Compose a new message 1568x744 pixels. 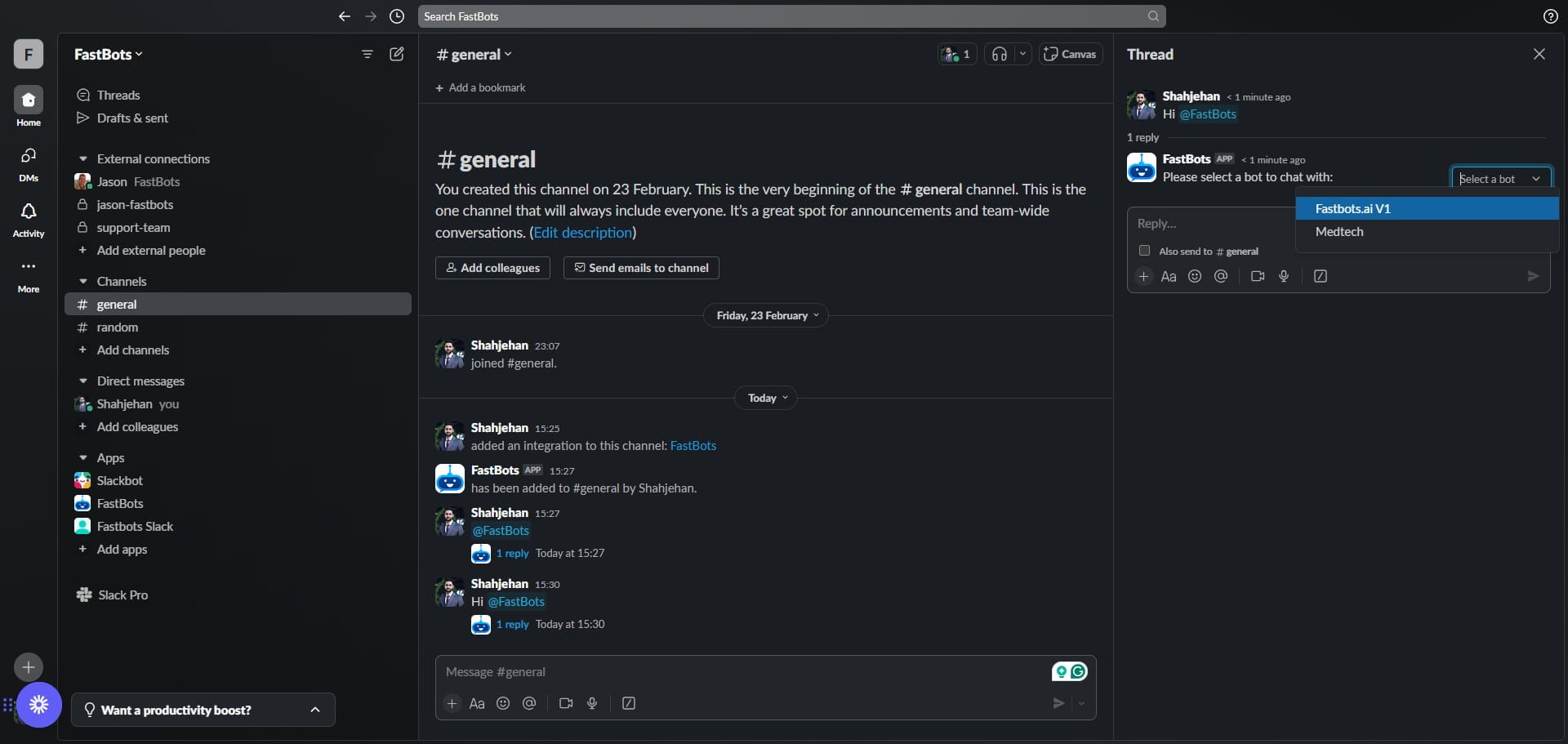[x=397, y=54]
